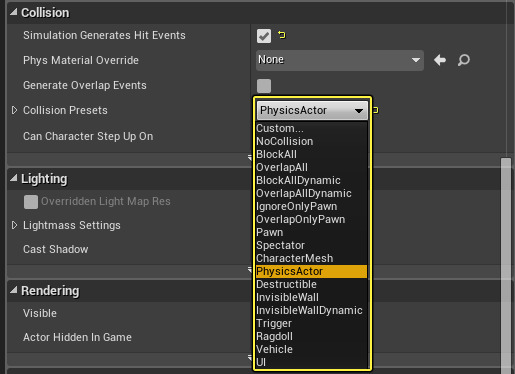Viewport: 515px width, 374px height.
Task: Open Phys Material Override None dropdown
Action: click(340, 60)
